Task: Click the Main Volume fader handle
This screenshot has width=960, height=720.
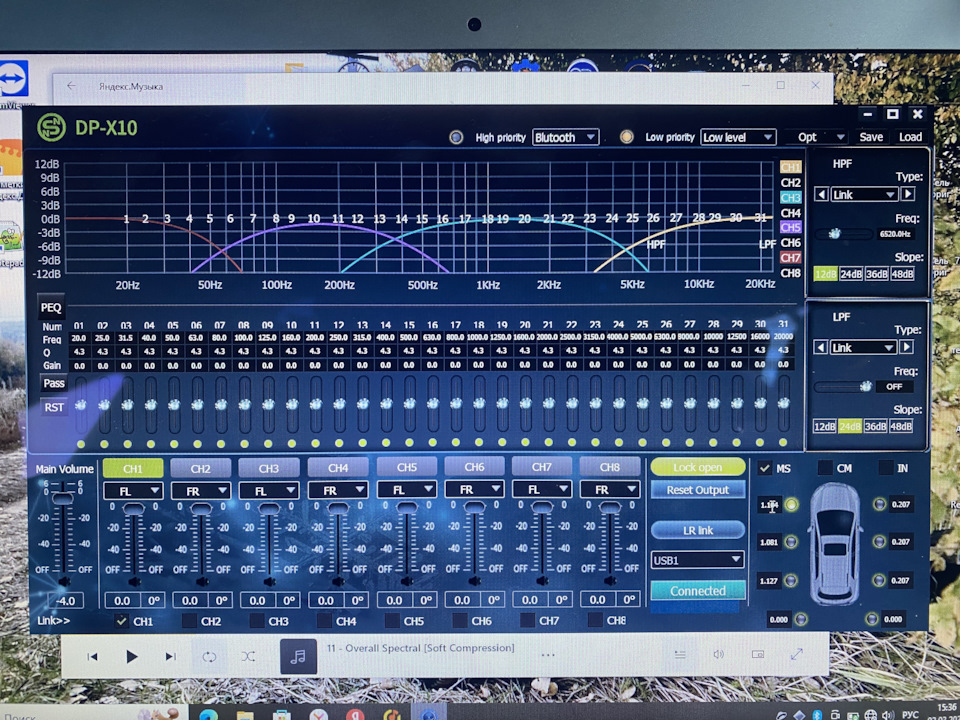Action: [62, 498]
